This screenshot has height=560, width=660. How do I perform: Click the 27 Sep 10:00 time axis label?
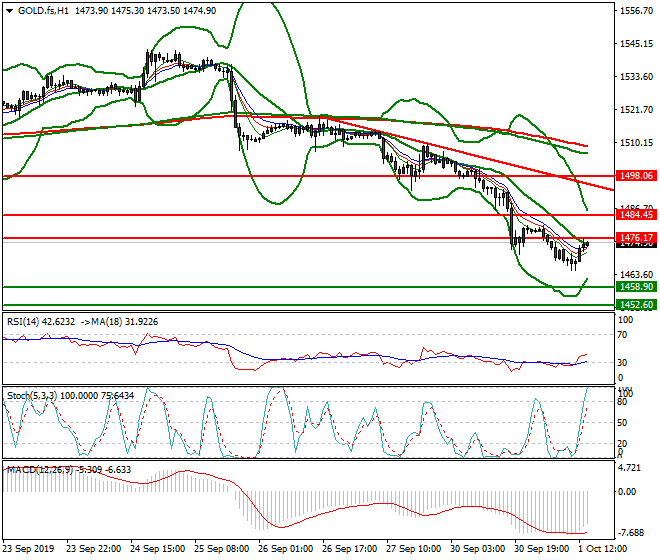pyautogui.click(x=413, y=549)
